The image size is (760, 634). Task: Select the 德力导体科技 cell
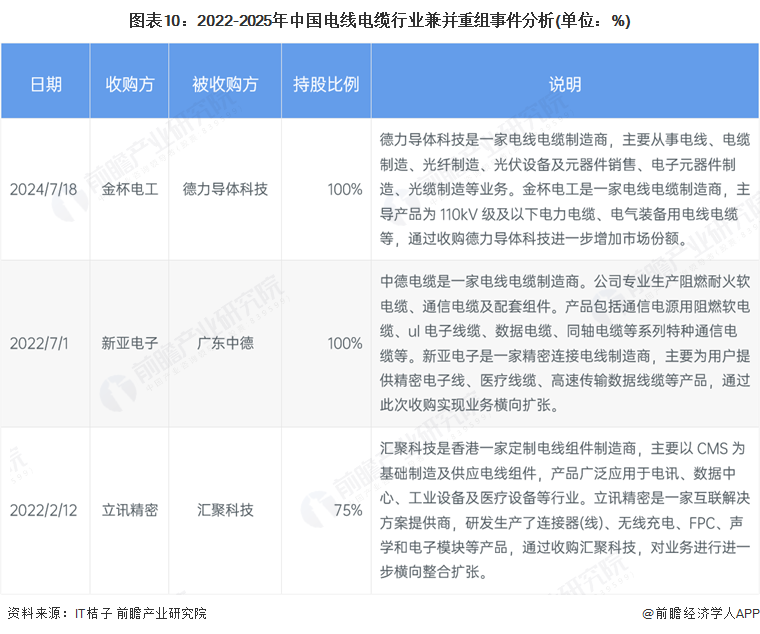click(225, 189)
